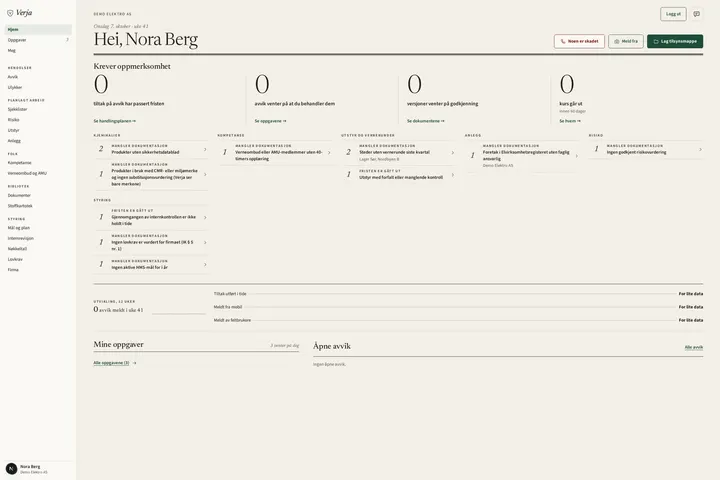
Task: Expand Utstyr med forfalt kontroll chevron
Action: click(453, 175)
